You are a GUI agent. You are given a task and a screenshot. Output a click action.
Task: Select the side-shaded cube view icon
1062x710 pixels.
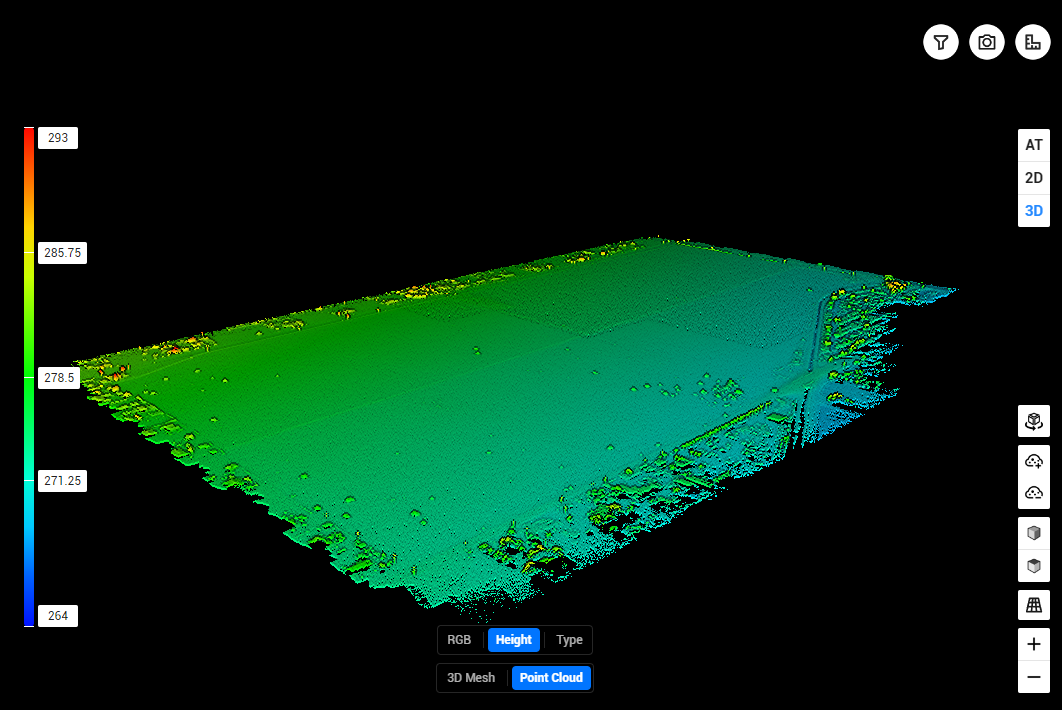[x=1034, y=533]
